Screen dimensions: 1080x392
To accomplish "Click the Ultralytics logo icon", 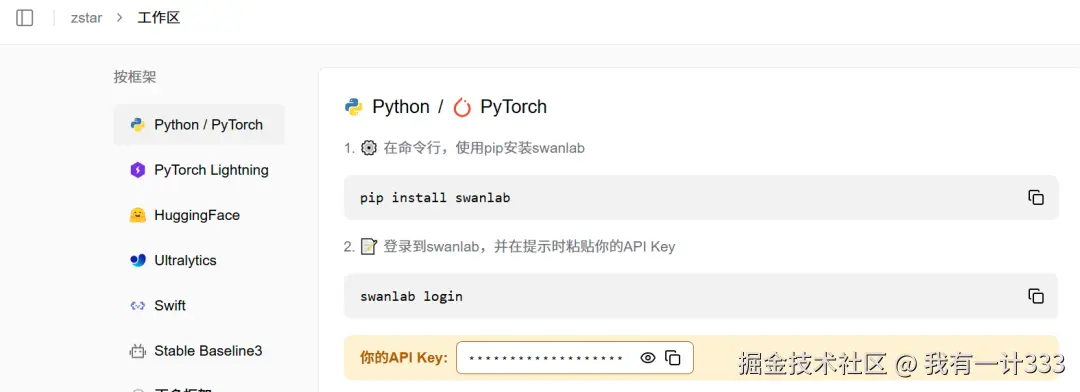I will point(138,260).
